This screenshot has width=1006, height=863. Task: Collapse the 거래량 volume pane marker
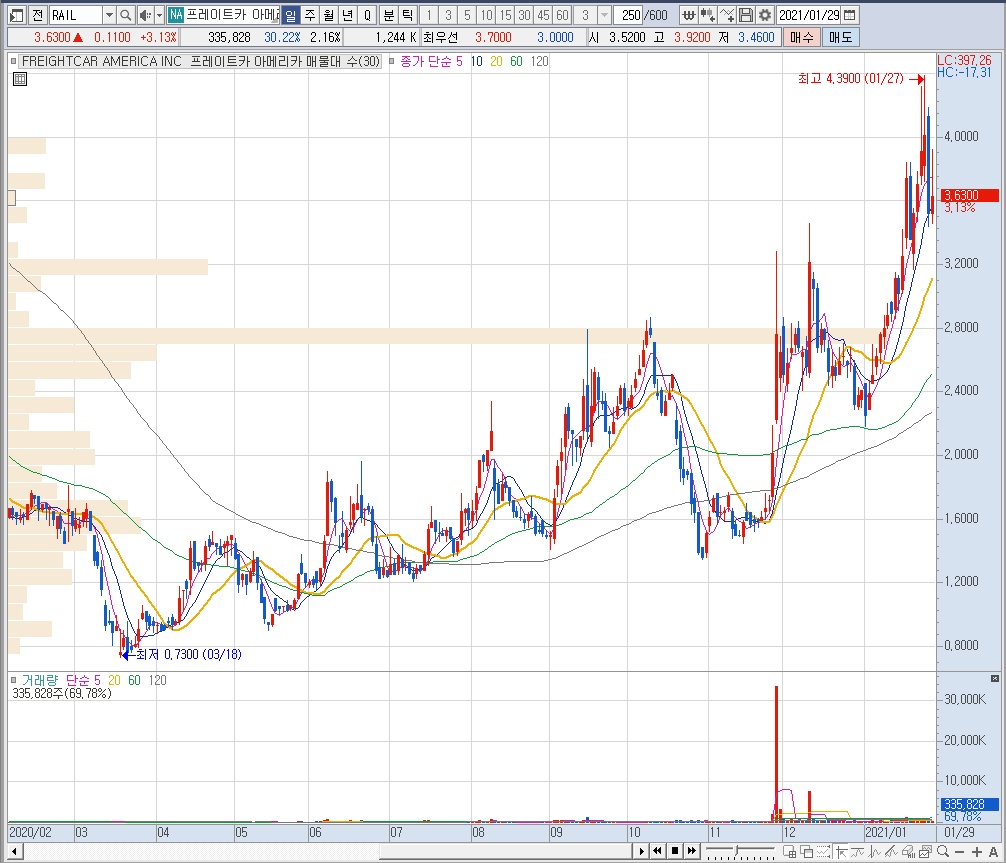click(x=13, y=680)
